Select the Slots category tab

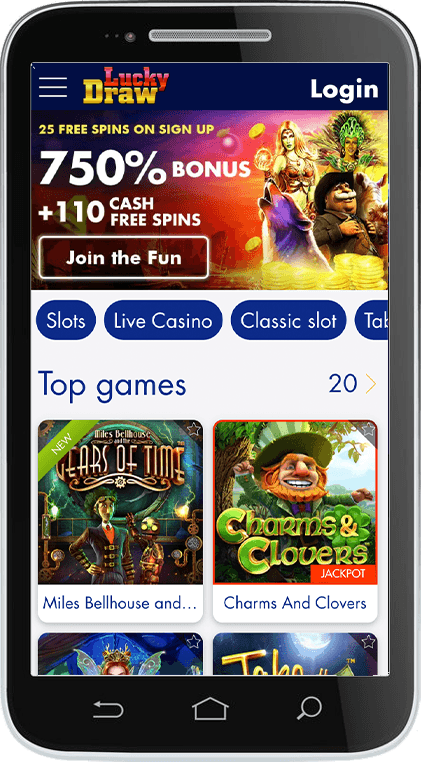tap(66, 320)
